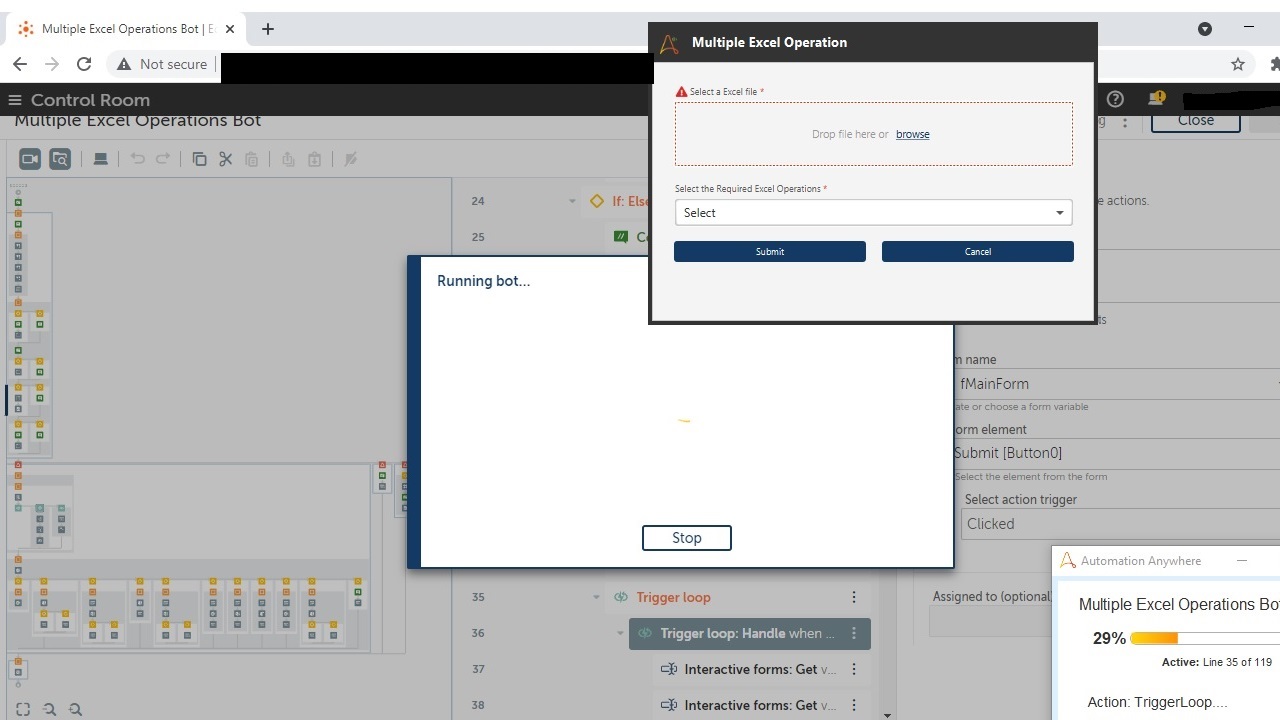Viewport: 1280px width, 720px height.
Task: Open the form element Submit [Button0] dropdown
Action: [1115, 453]
